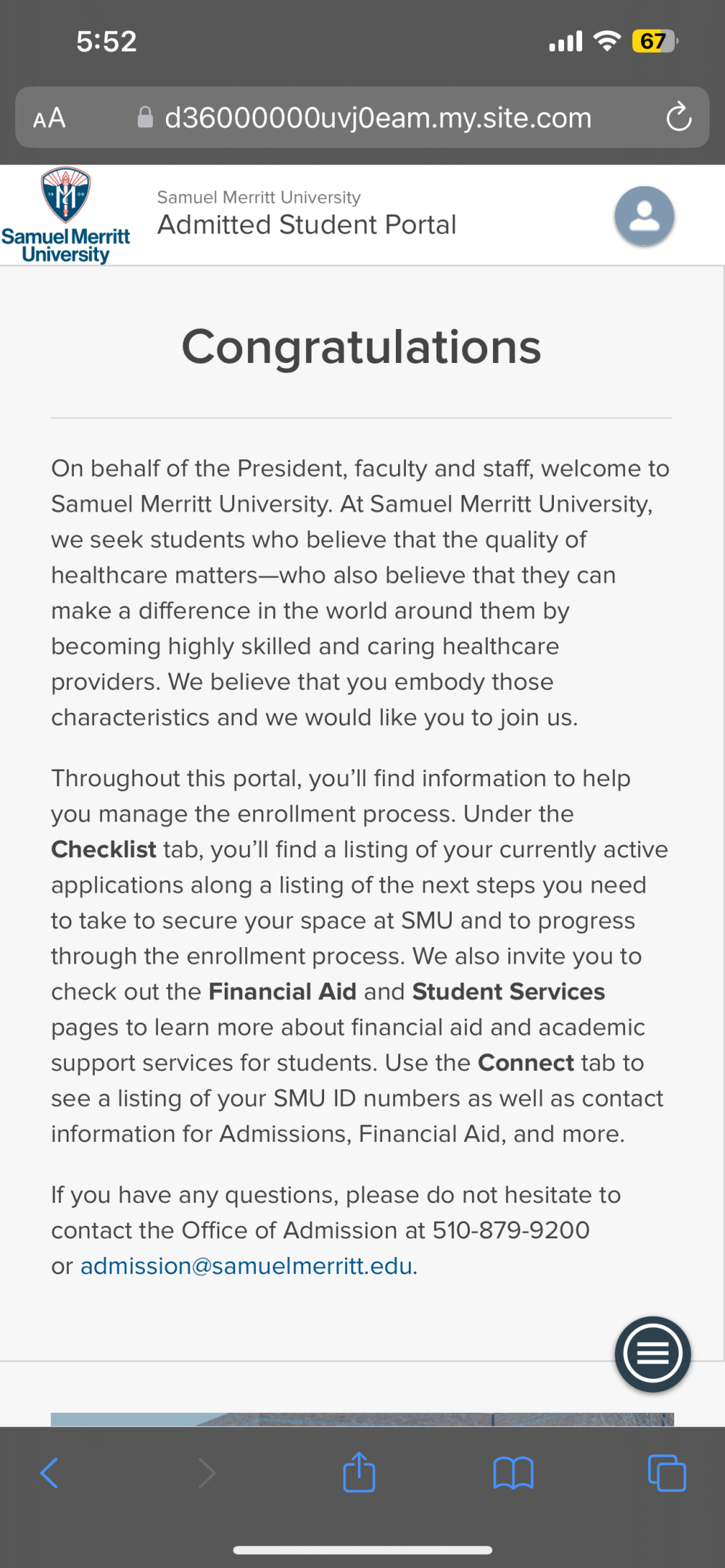Open the AA reader text-size menu
This screenshot has height=1568, width=725.
pyautogui.click(x=49, y=118)
